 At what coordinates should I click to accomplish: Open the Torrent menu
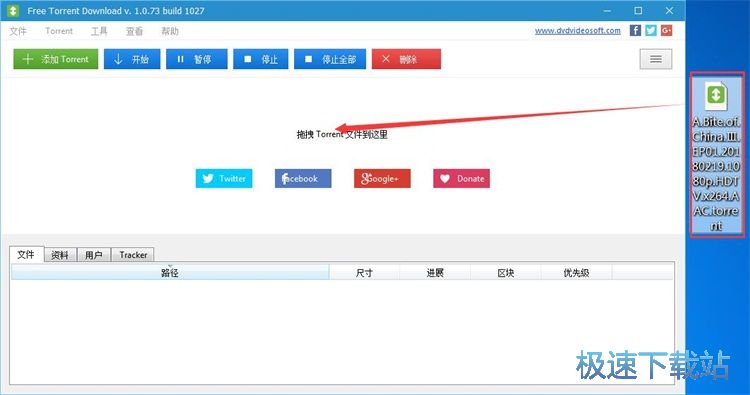pos(59,31)
